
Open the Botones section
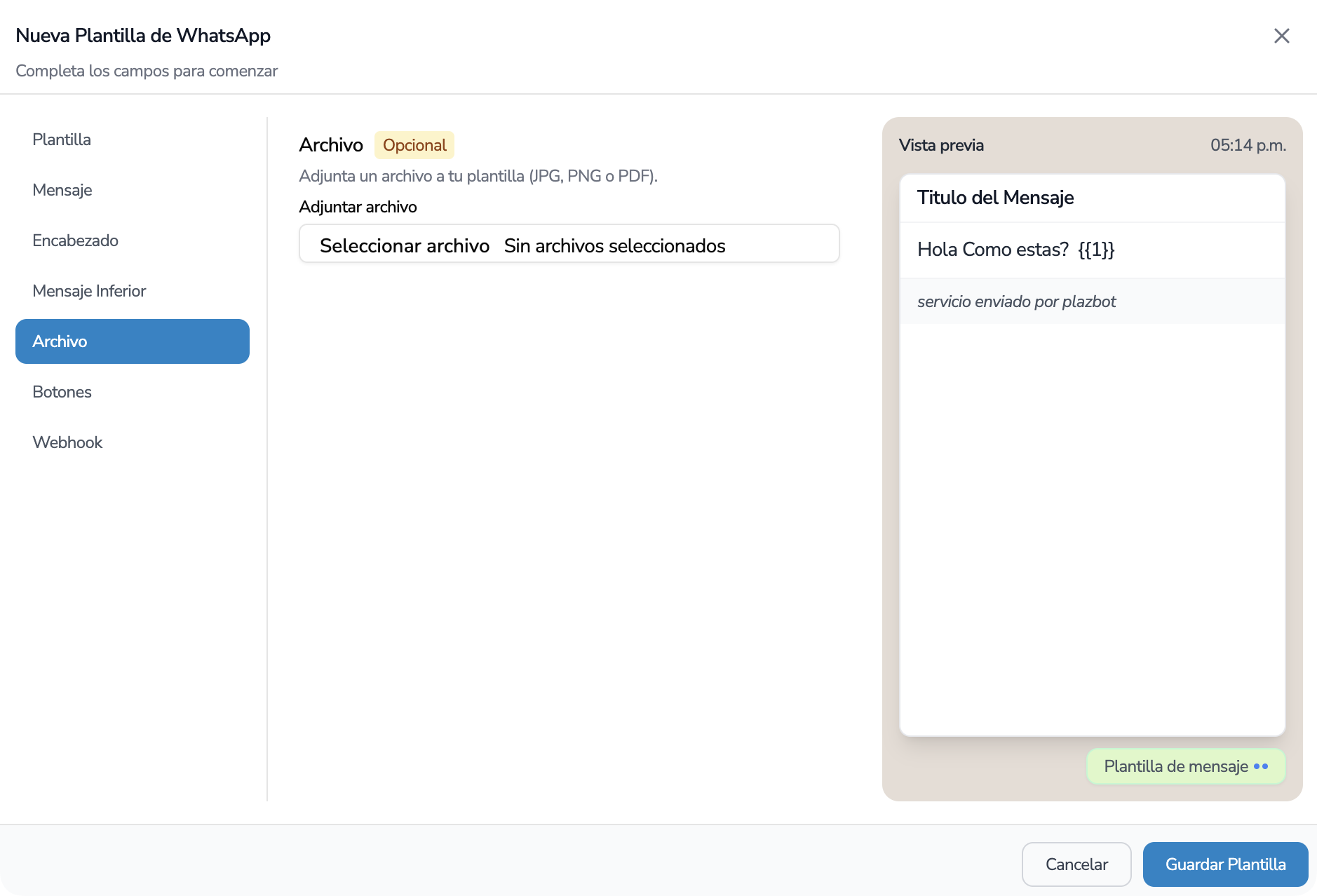pyautogui.click(x=133, y=392)
